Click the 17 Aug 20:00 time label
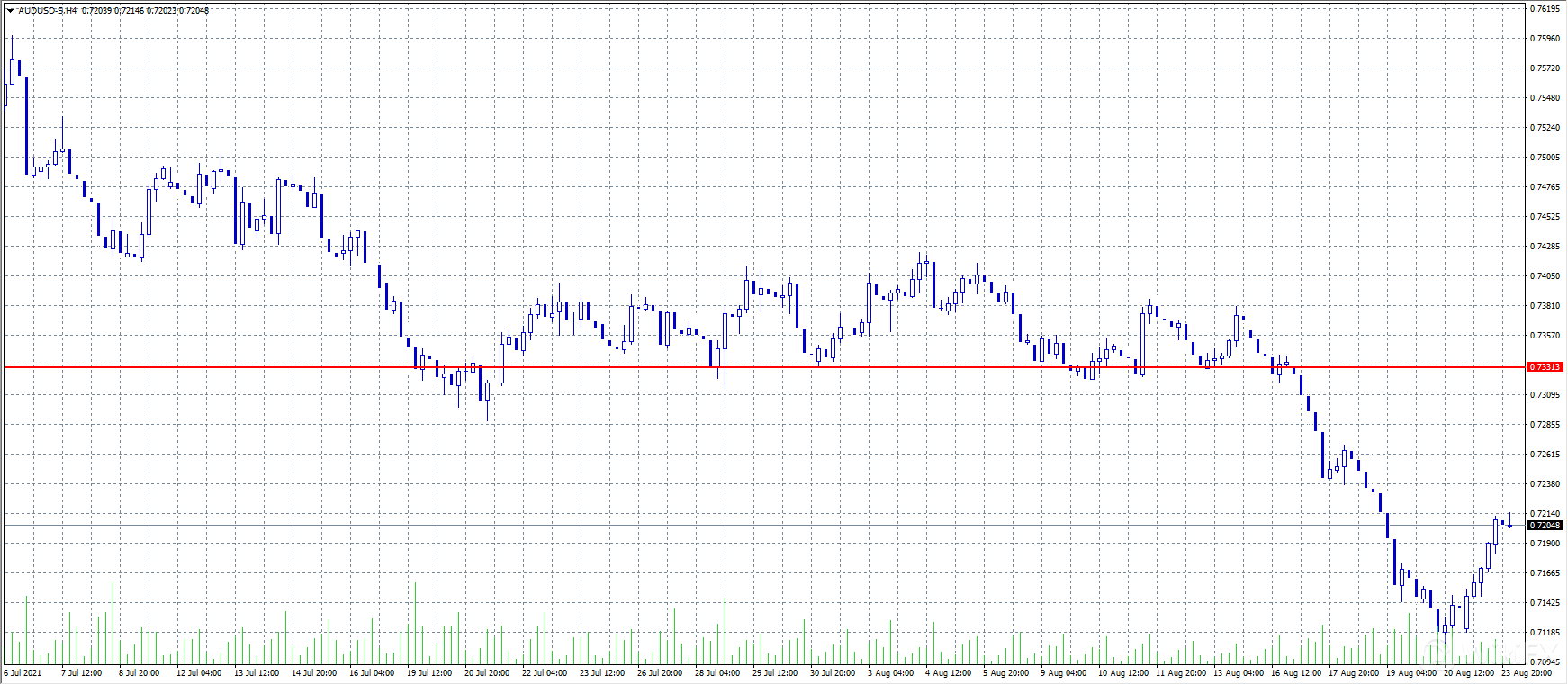The width and height of the screenshot is (1568, 685). tap(1353, 673)
